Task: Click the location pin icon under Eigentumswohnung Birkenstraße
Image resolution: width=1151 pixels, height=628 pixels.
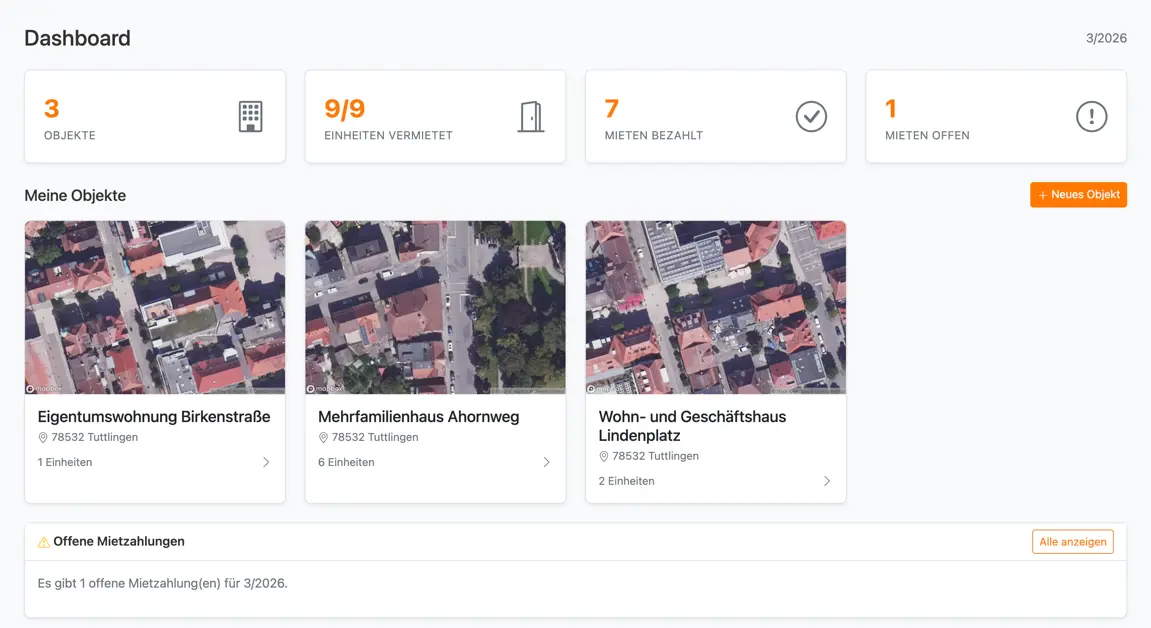Action: coord(41,437)
